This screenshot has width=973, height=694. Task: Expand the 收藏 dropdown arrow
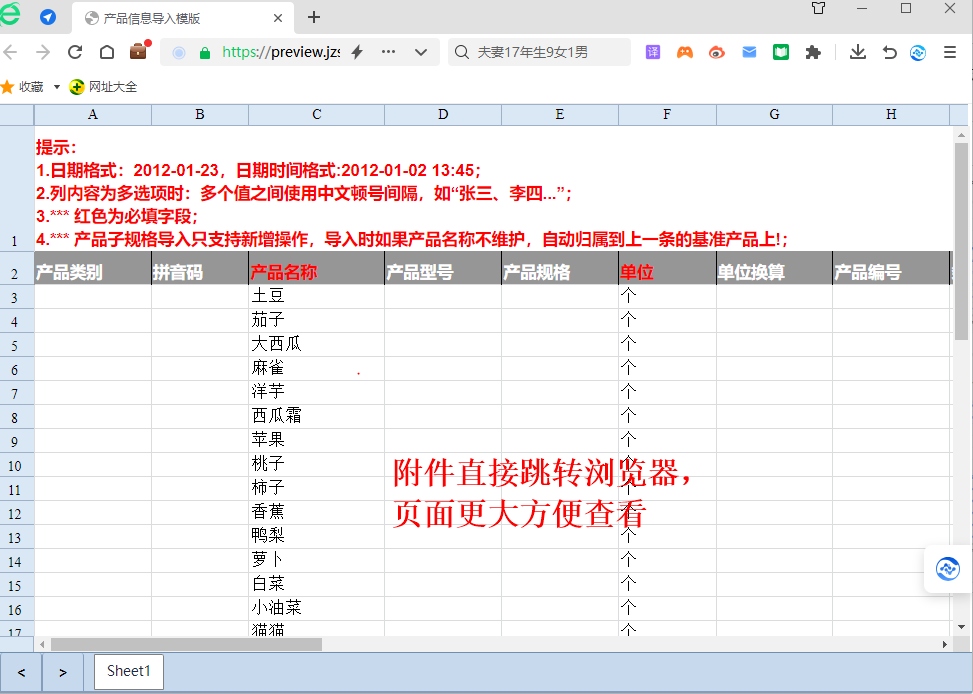coord(56,87)
